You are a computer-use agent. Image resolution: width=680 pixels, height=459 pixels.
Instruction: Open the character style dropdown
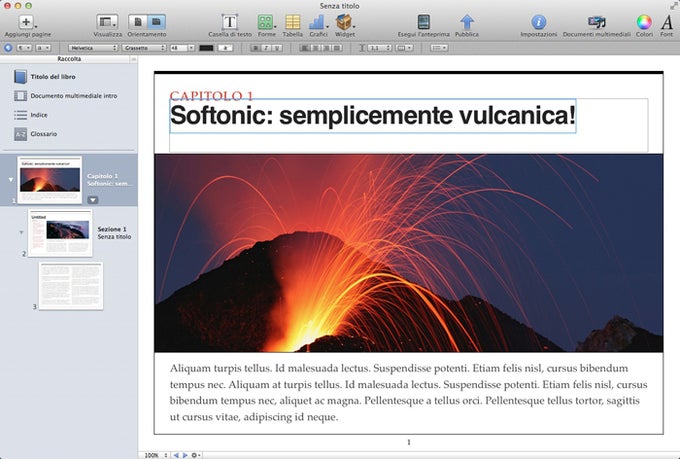click(43, 48)
